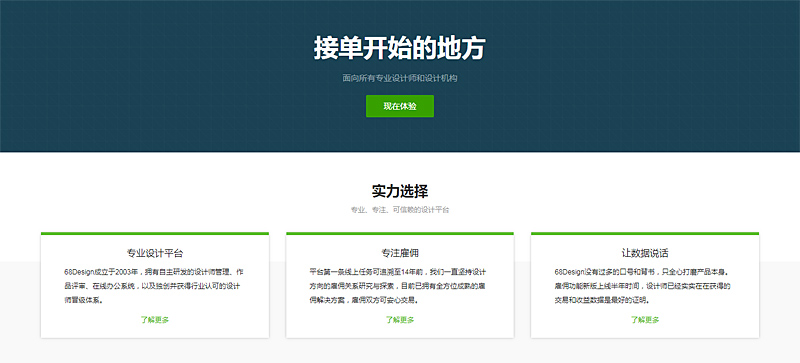
Task: Click the subtitle 面向所有专业设计师和设计机构
Action: 399,79
